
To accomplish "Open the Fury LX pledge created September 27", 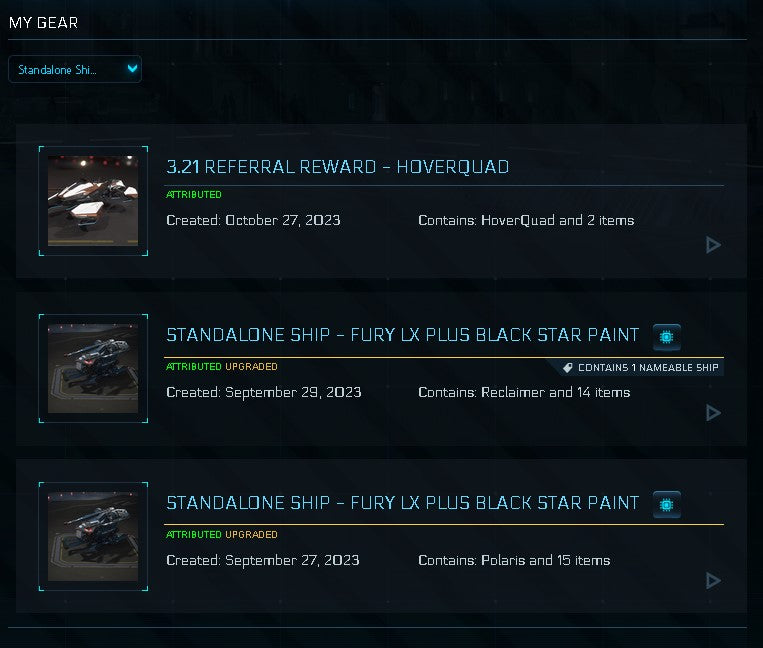I will [x=402, y=503].
